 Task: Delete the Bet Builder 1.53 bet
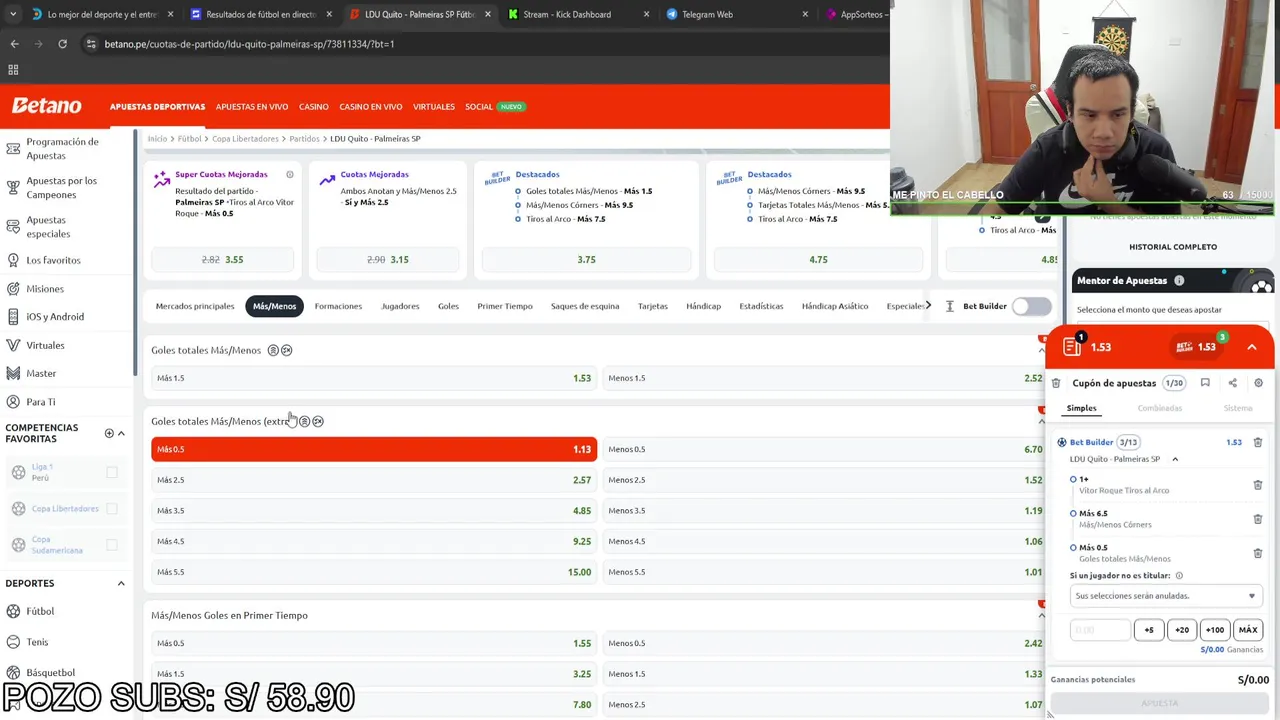click(x=1258, y=442)
